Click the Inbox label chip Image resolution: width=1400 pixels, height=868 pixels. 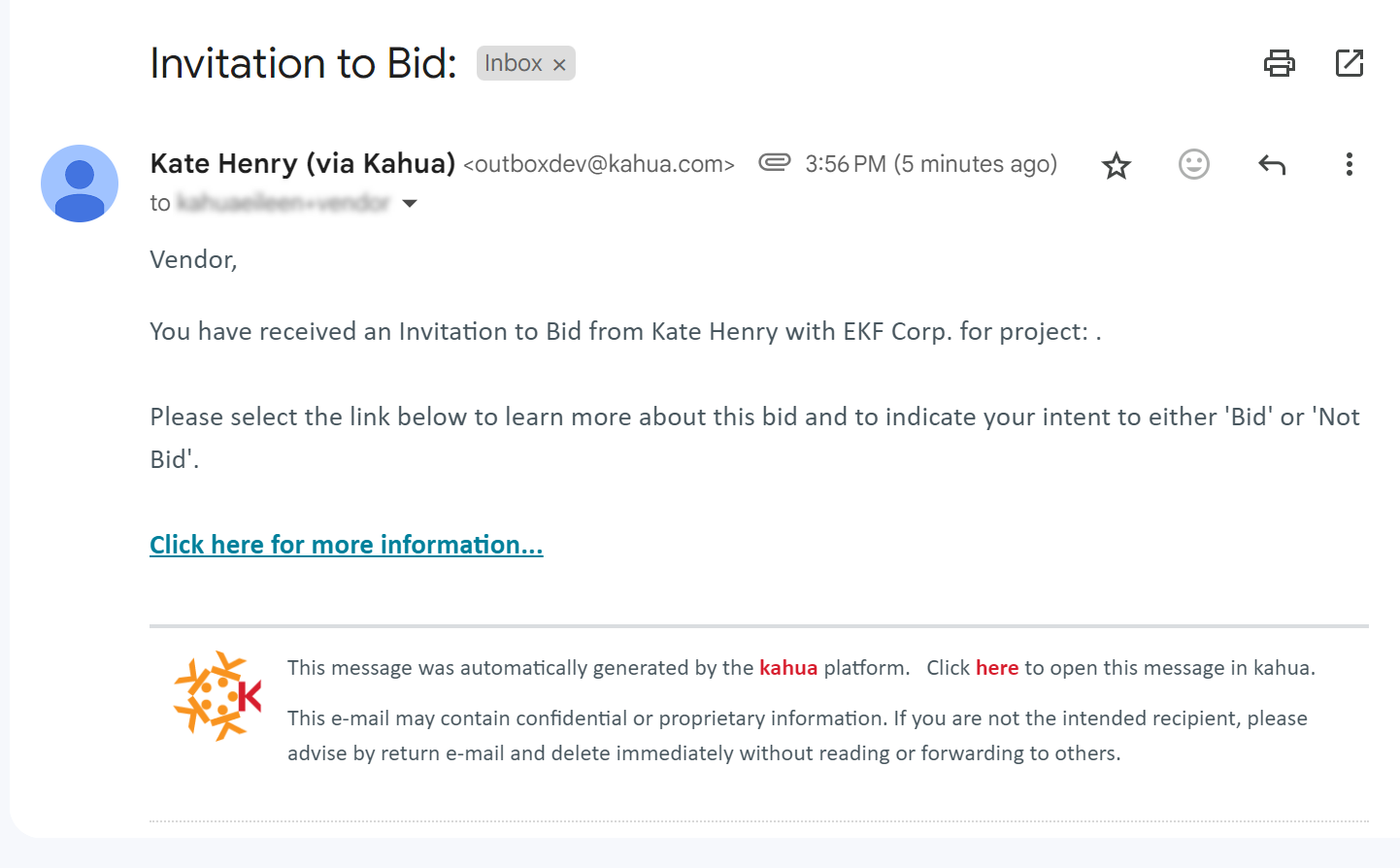[x=514, y=63]
